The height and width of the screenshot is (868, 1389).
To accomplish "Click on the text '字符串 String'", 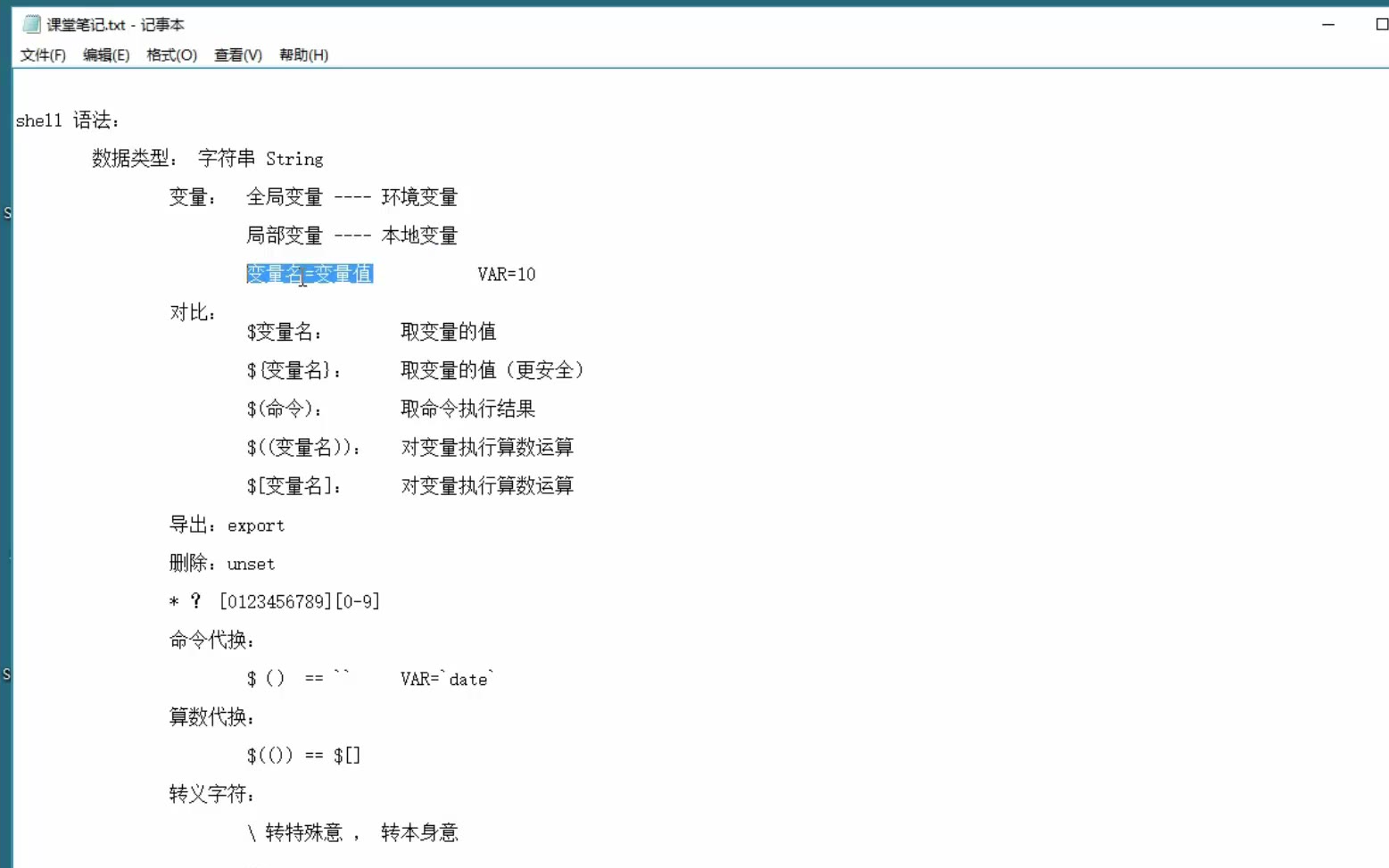I will [260, 159].
